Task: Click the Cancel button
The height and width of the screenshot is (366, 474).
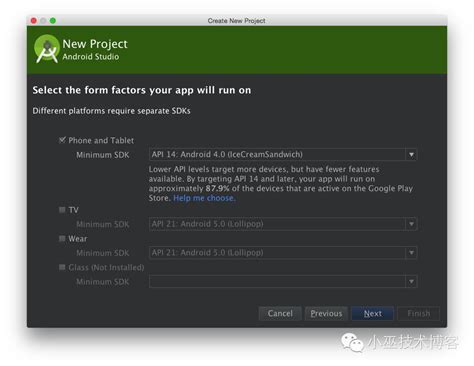Action: 280,313
